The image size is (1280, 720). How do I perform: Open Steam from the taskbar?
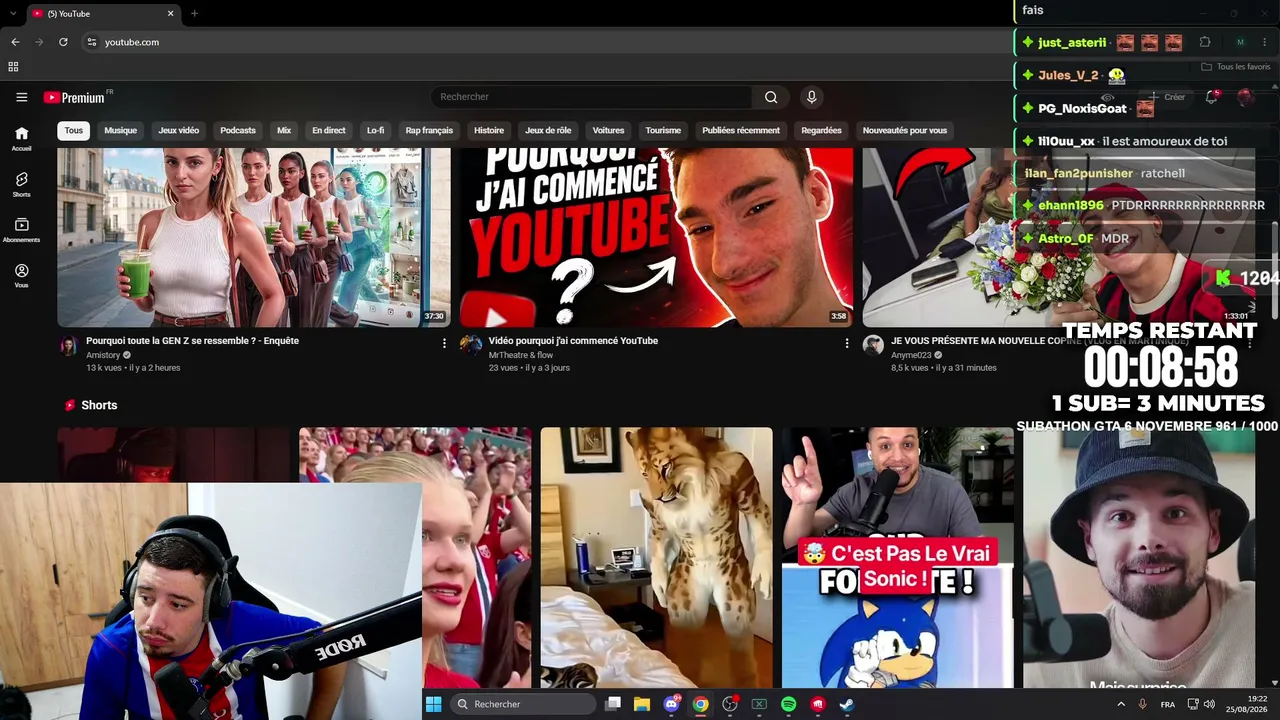coord(846,704)
